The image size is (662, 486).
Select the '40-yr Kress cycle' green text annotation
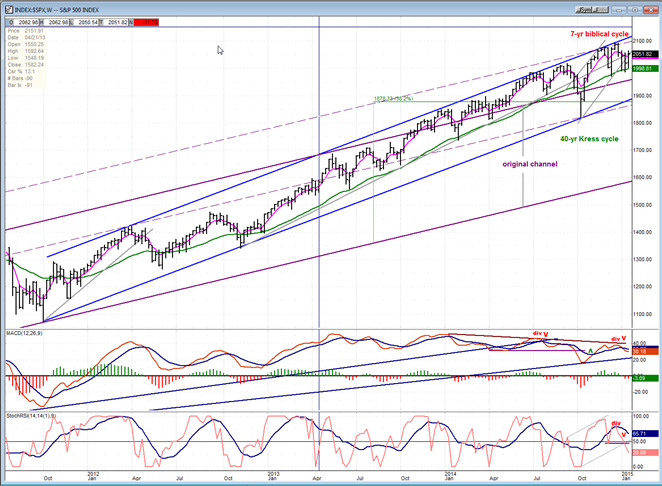click(x=589, y=139)
